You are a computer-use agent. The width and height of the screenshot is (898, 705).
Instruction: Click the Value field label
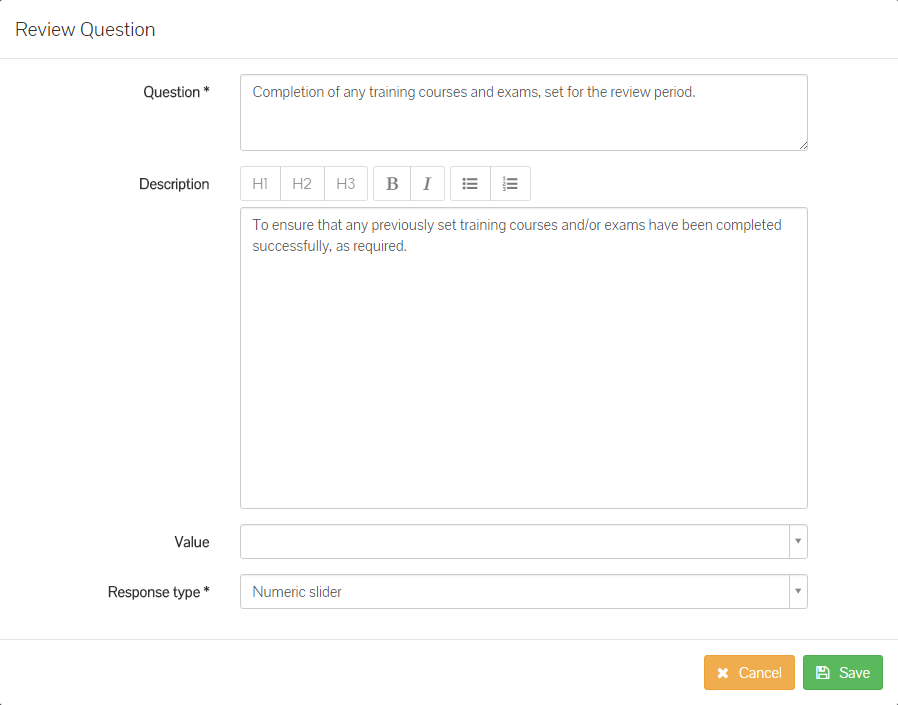192,542
